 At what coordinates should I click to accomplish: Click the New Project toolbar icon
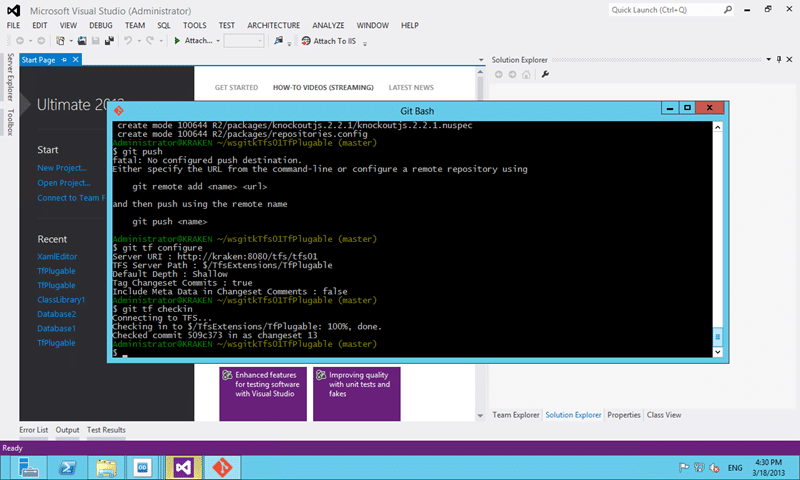pos(60,41)
